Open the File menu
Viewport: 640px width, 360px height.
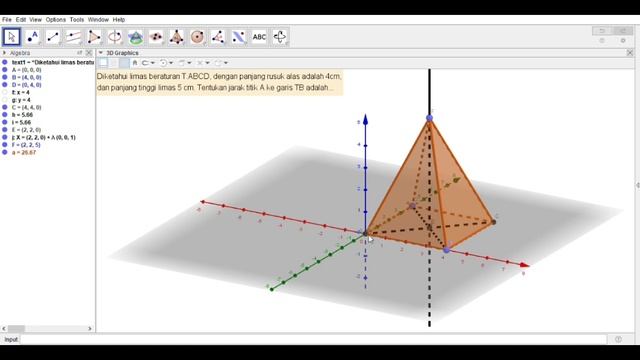[7, 20]
